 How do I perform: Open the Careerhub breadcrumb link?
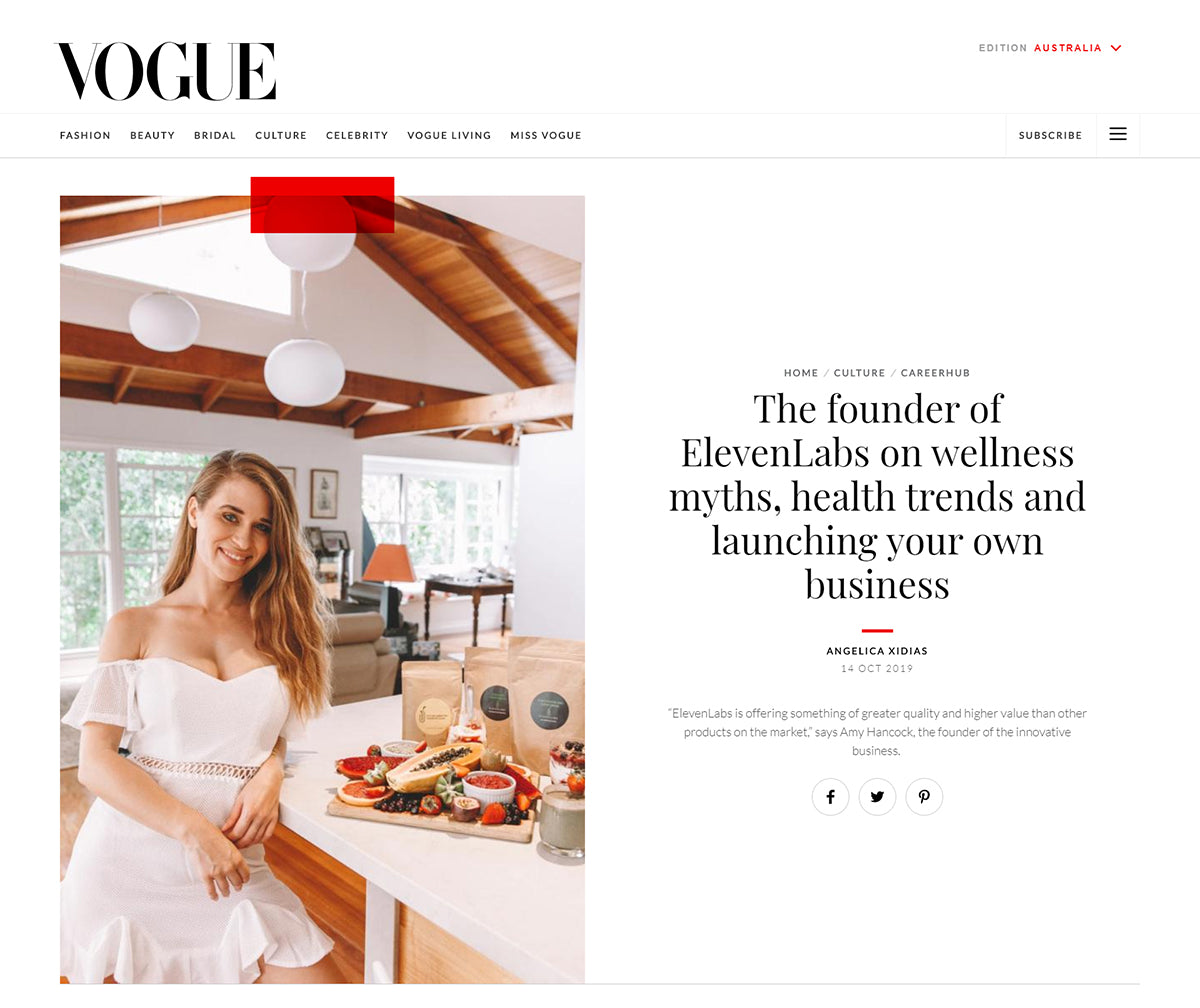click(x=935, y=373)
